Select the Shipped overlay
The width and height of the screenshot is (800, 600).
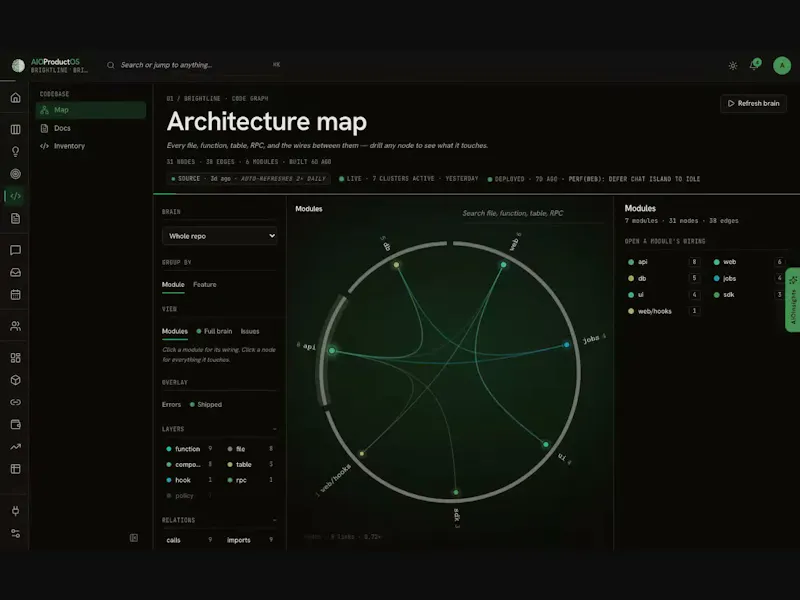206,405
